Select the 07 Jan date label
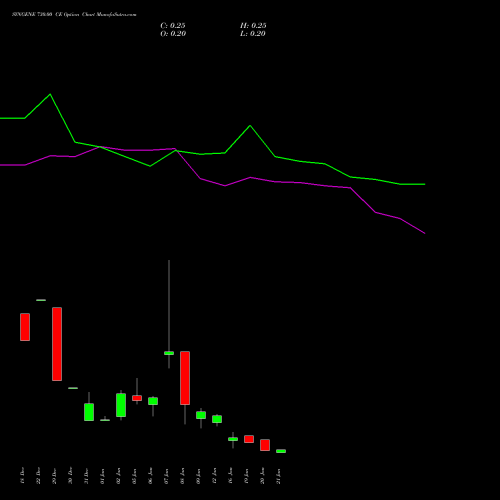This screenshot has height=500, width=500. pyautogui.click(x=166, y=476)
